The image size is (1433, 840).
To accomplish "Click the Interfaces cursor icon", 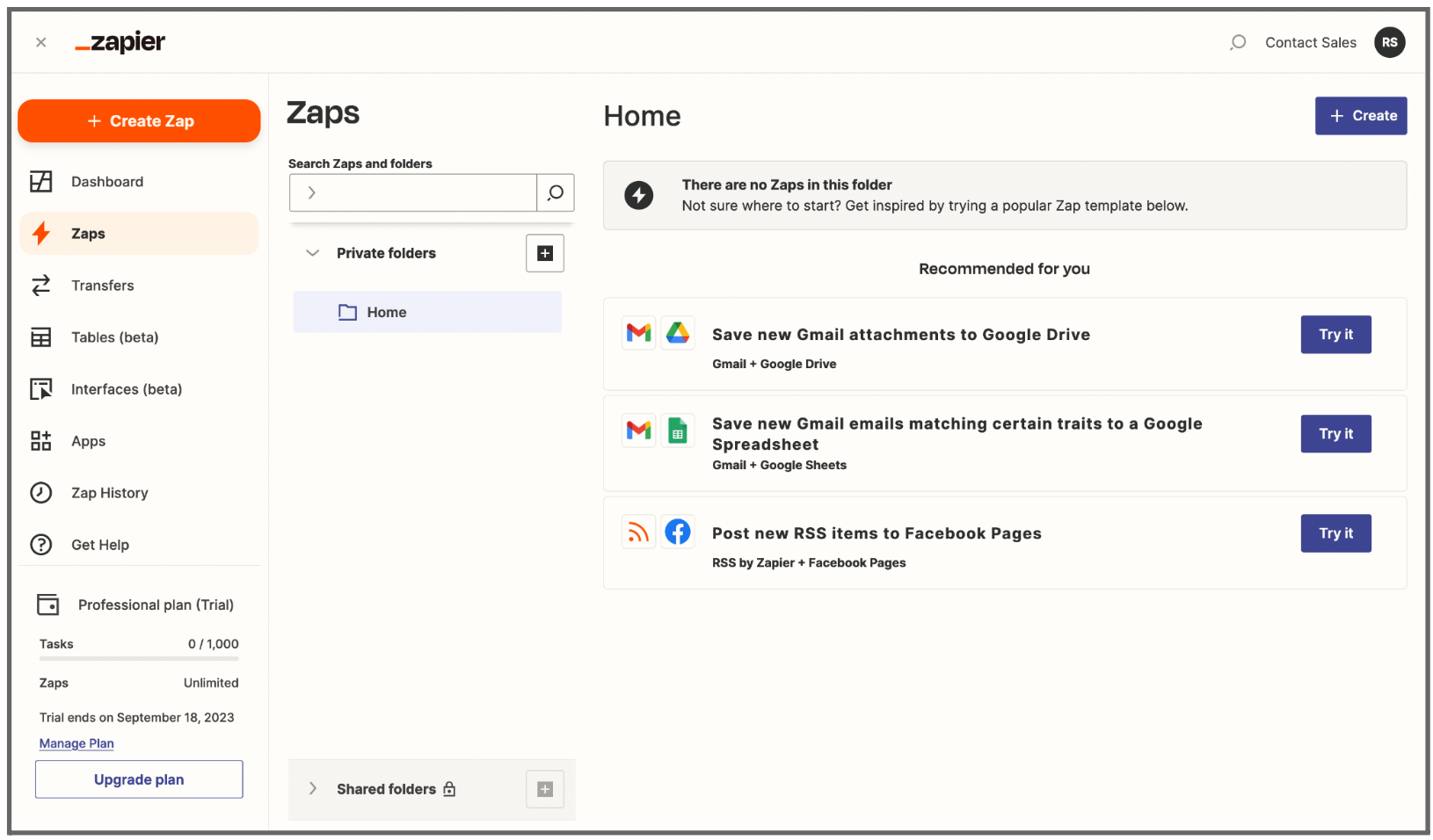I will pyautogui.click(x=41, y=389).
